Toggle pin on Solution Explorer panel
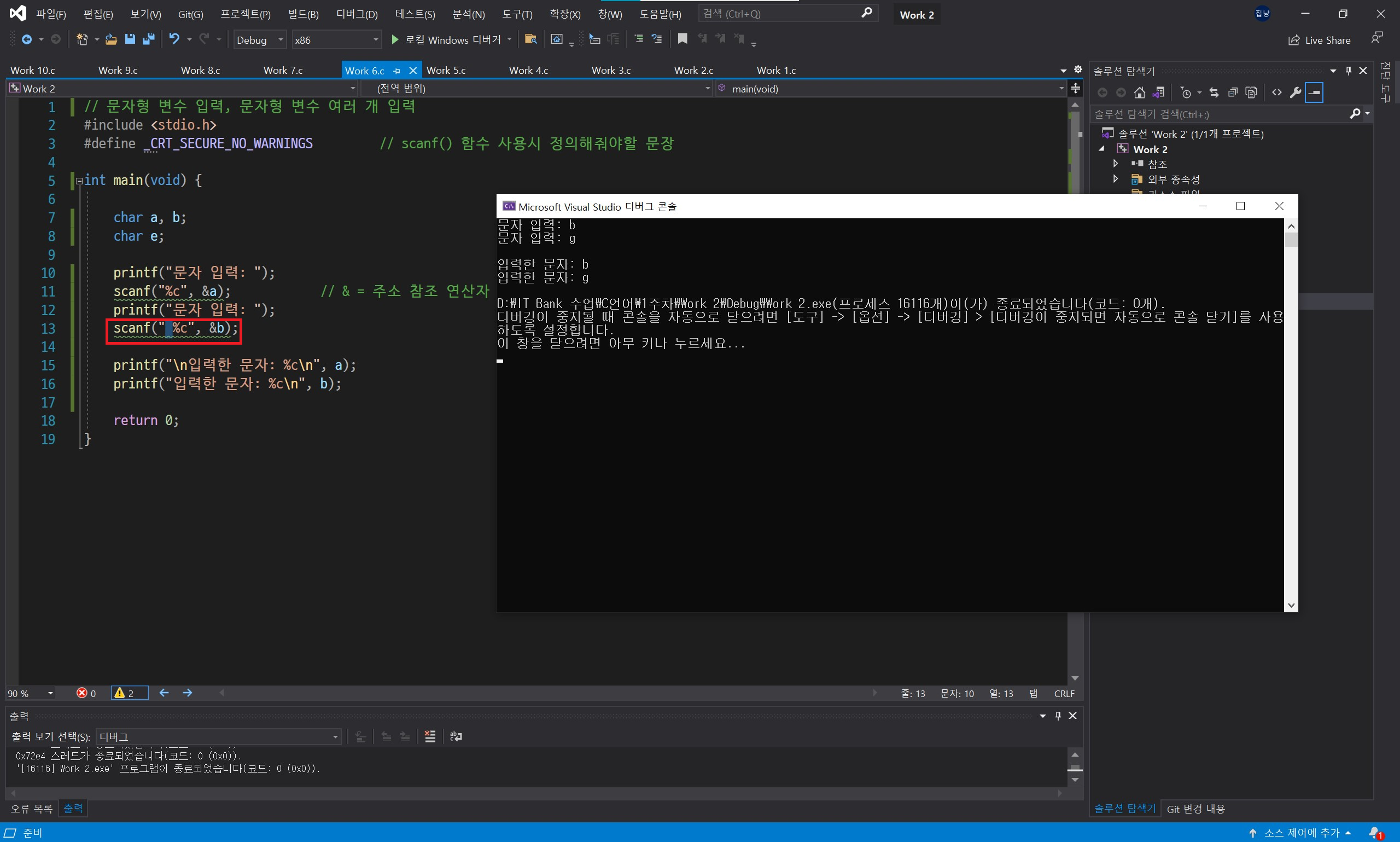Viewport: 1400px width, 842px height. [x=1349, y=71]
